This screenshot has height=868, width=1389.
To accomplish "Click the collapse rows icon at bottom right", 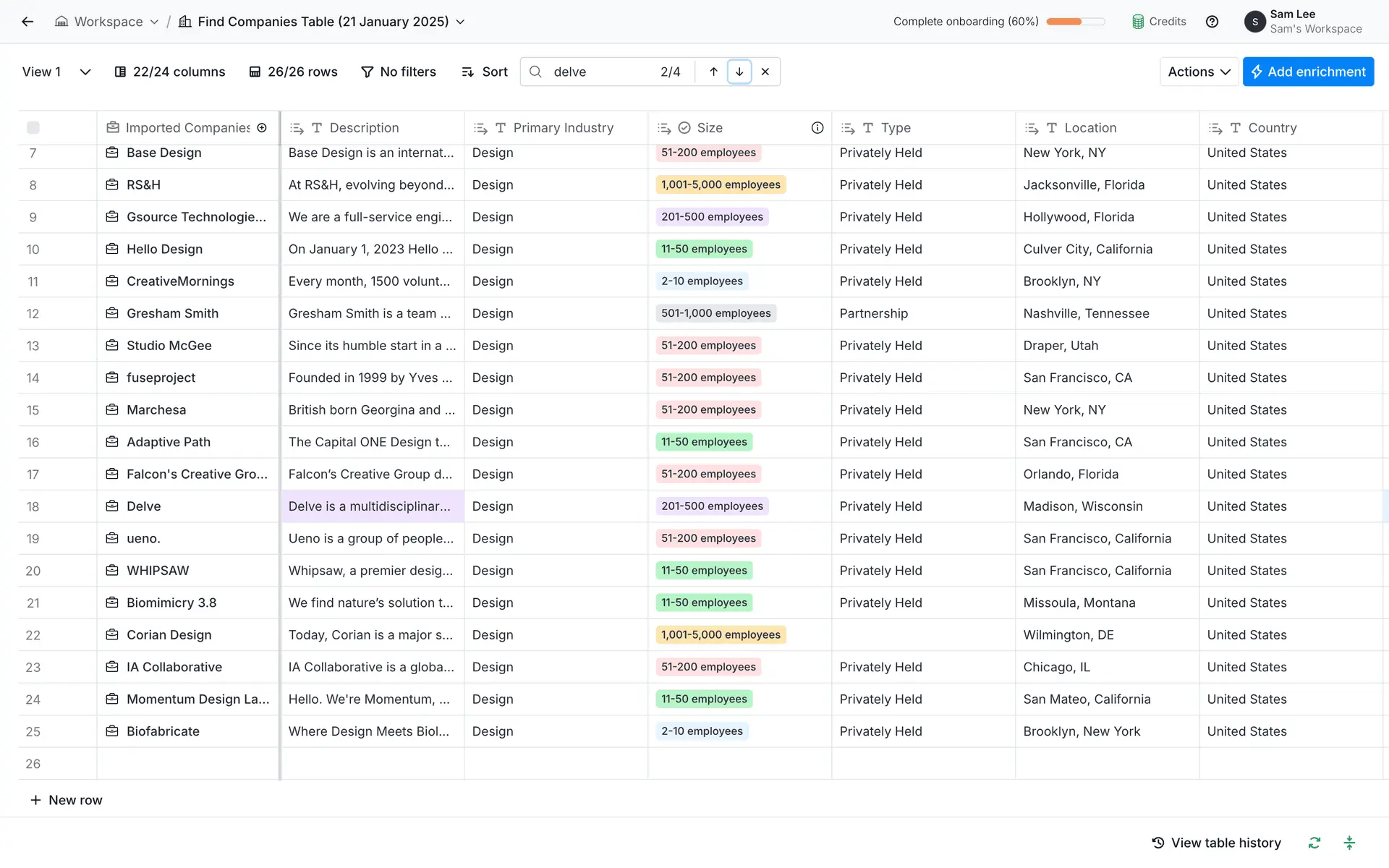I will [x=1349, y=843].
